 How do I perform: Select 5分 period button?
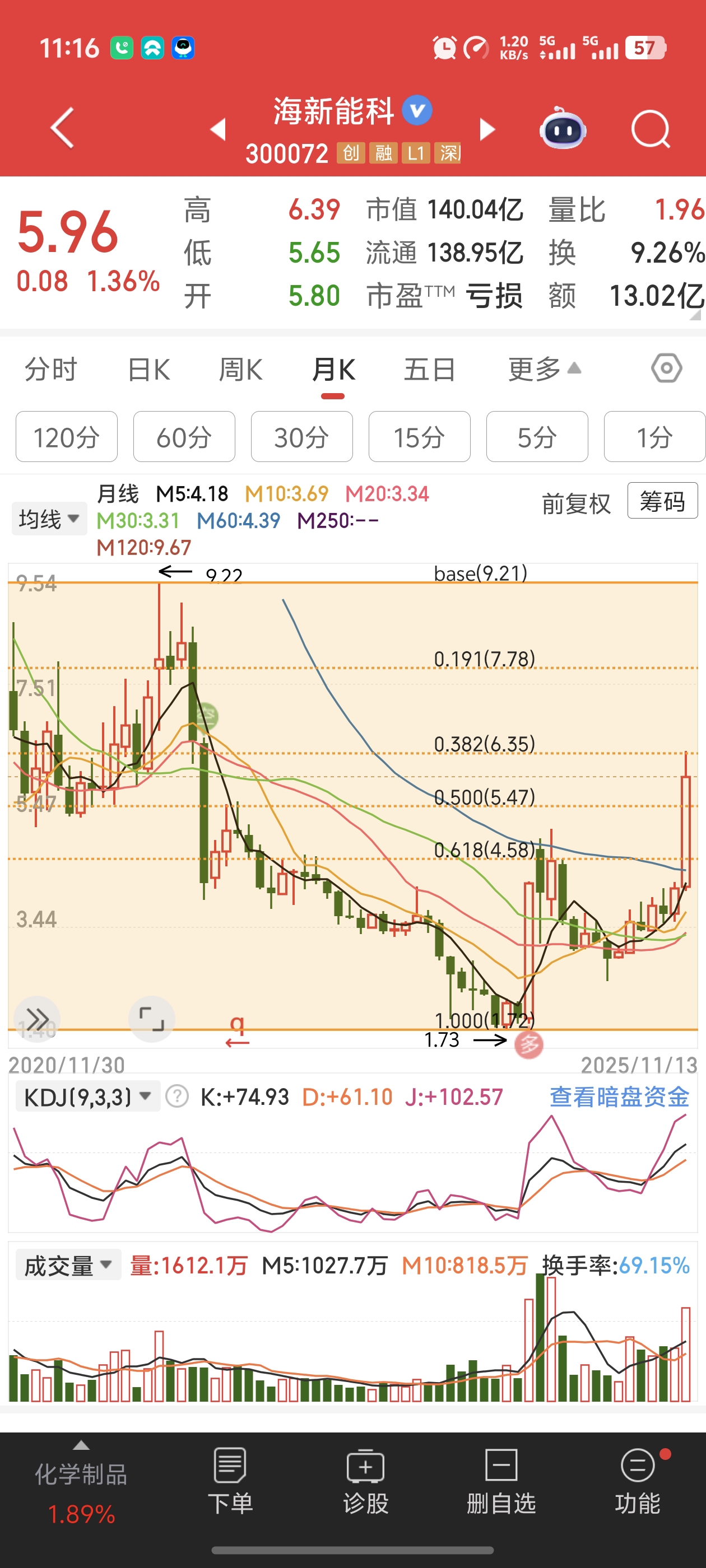[x=537, y=437]
